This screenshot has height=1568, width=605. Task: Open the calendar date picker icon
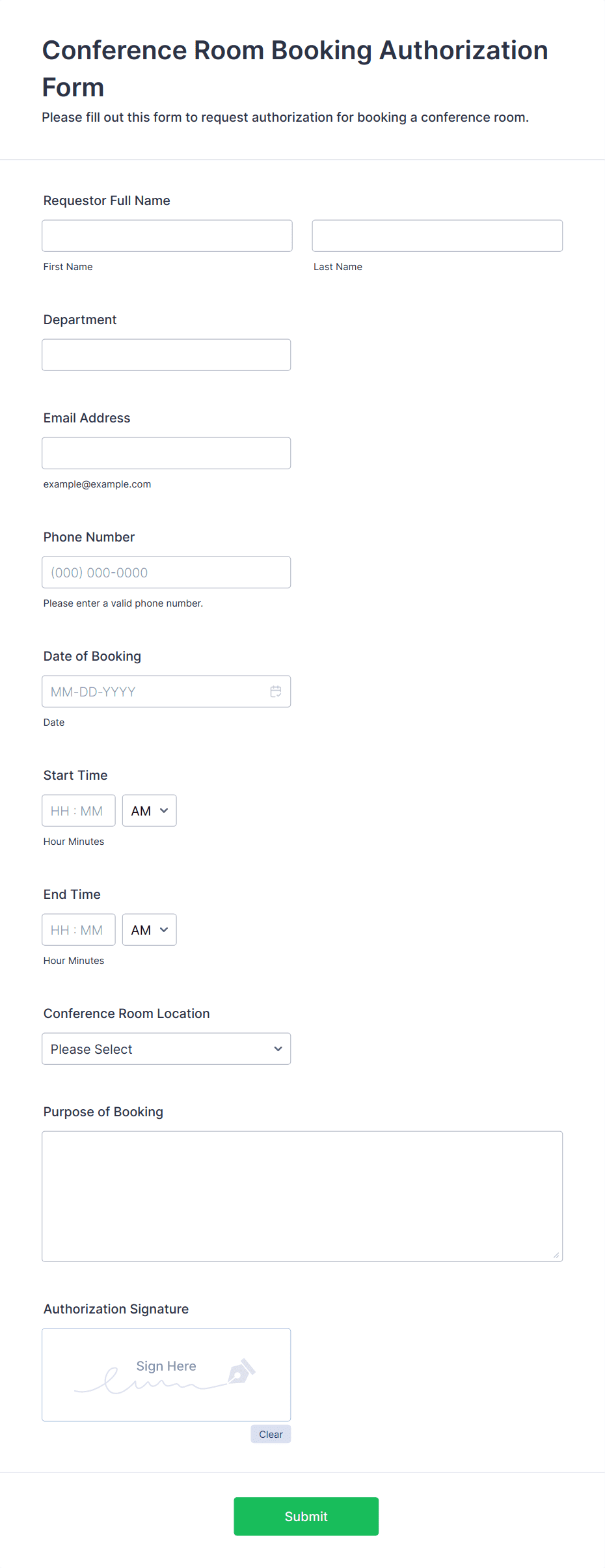pos(276,691)
